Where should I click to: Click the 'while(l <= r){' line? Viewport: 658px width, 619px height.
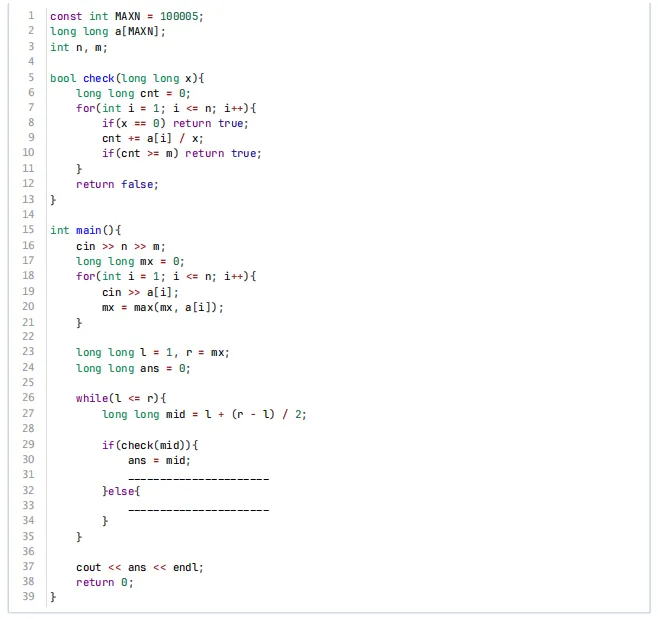click(121, 398)
